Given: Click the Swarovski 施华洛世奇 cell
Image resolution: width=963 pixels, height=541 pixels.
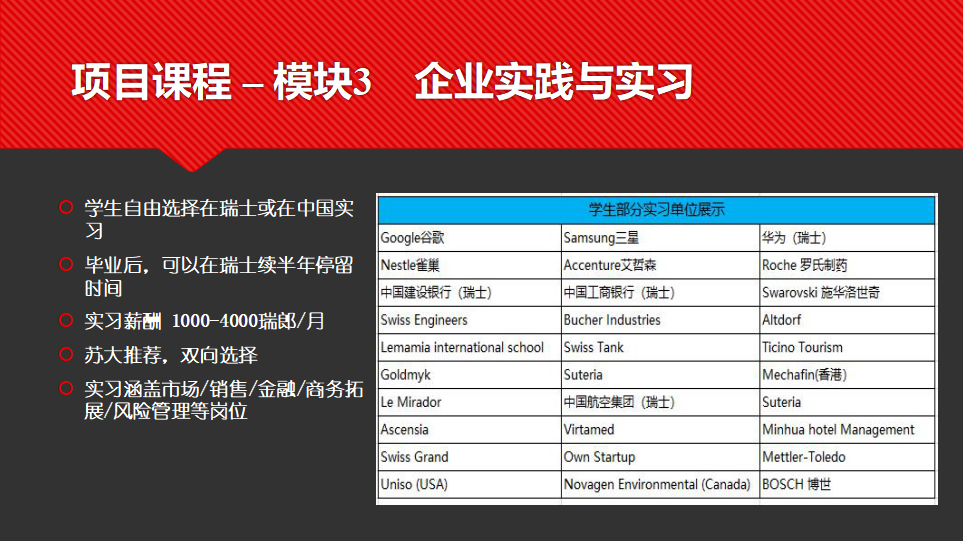Looking at the screenshot, I should coord(848,293).
